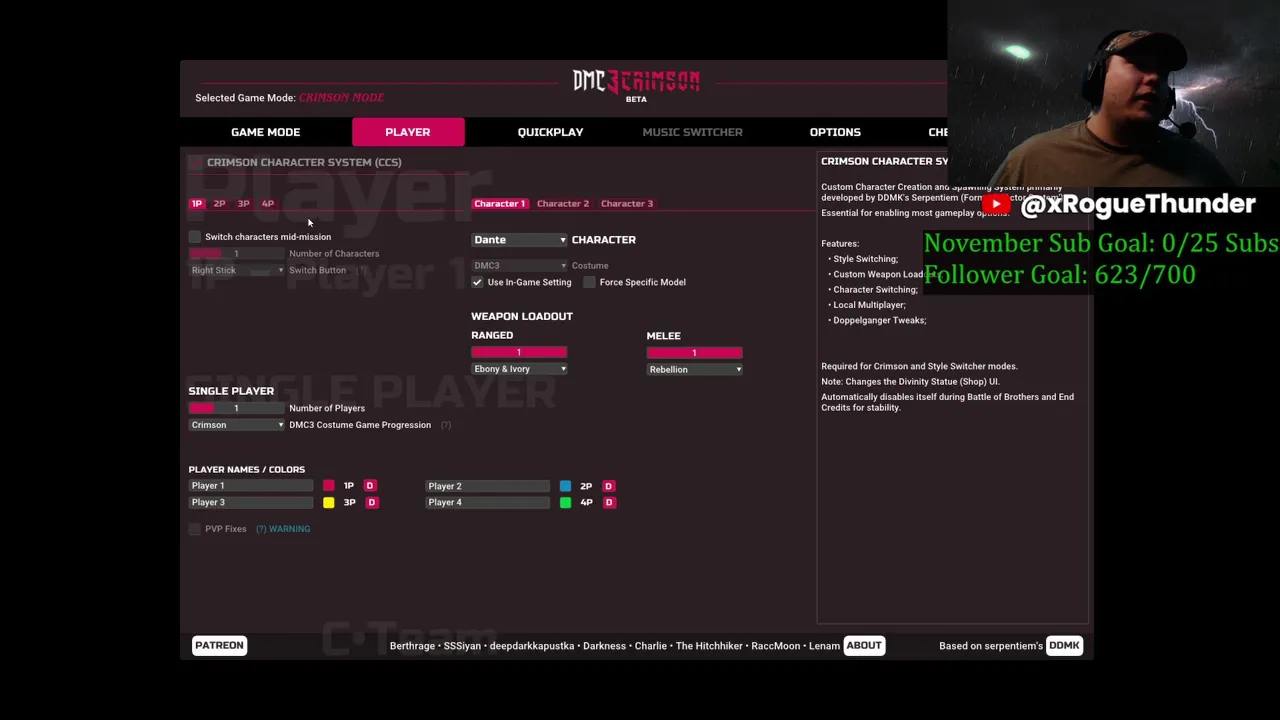Click the (?) beside Costume Game Progression

(446, 425)
